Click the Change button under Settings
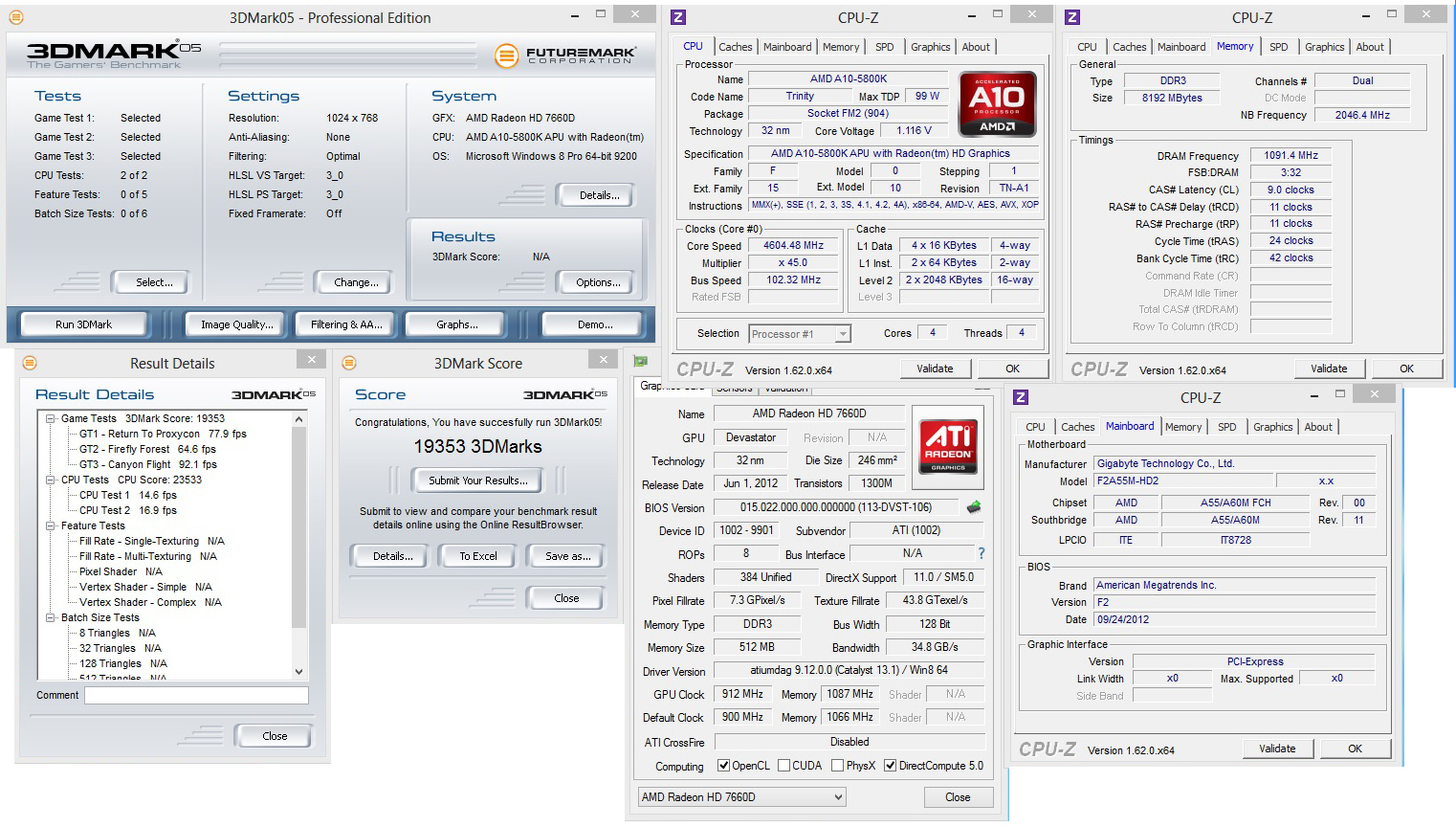The height and width of the screenshot is (827, 1456). click(x=355, y=282)
